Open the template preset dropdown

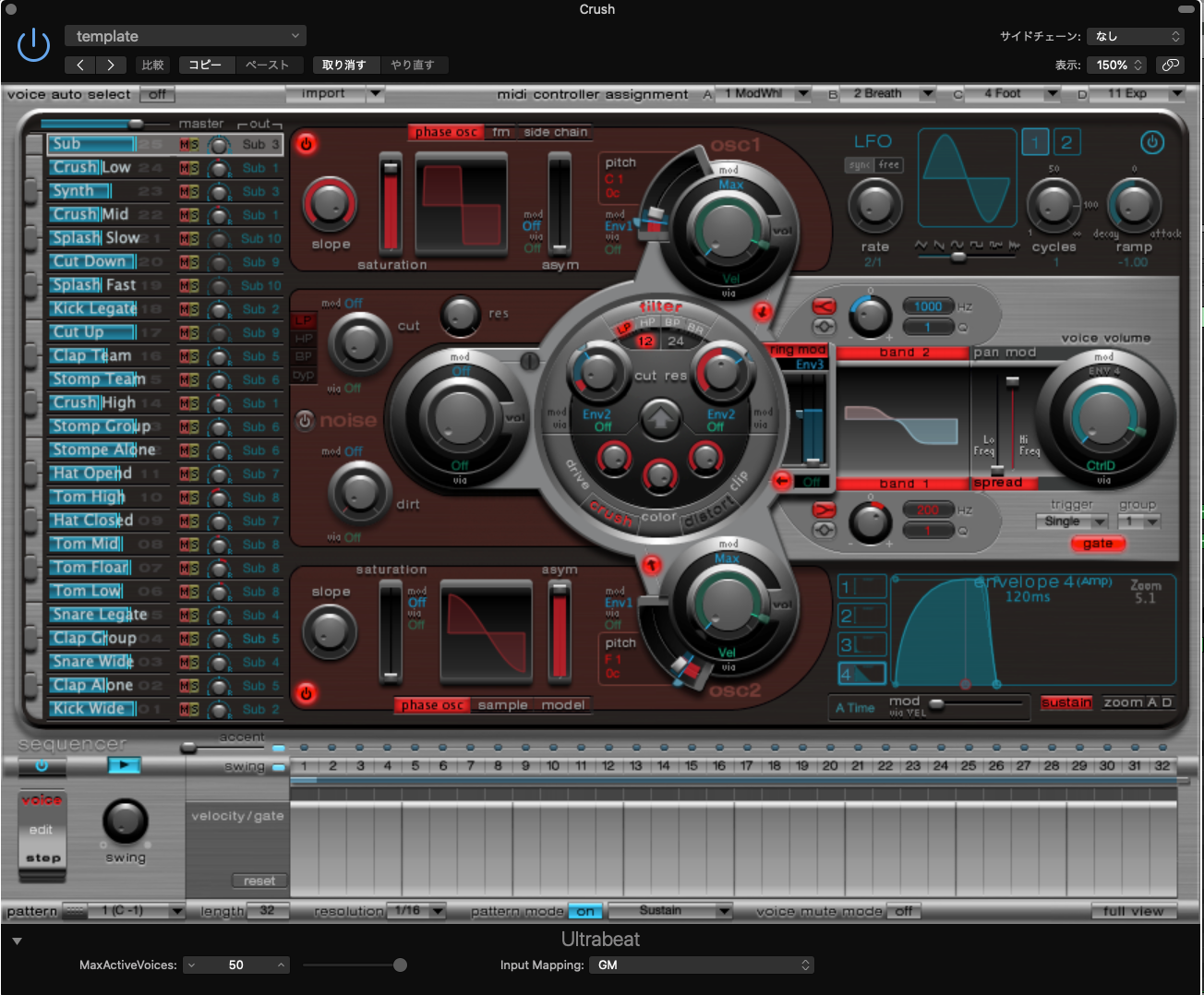[x=185, y=36]
